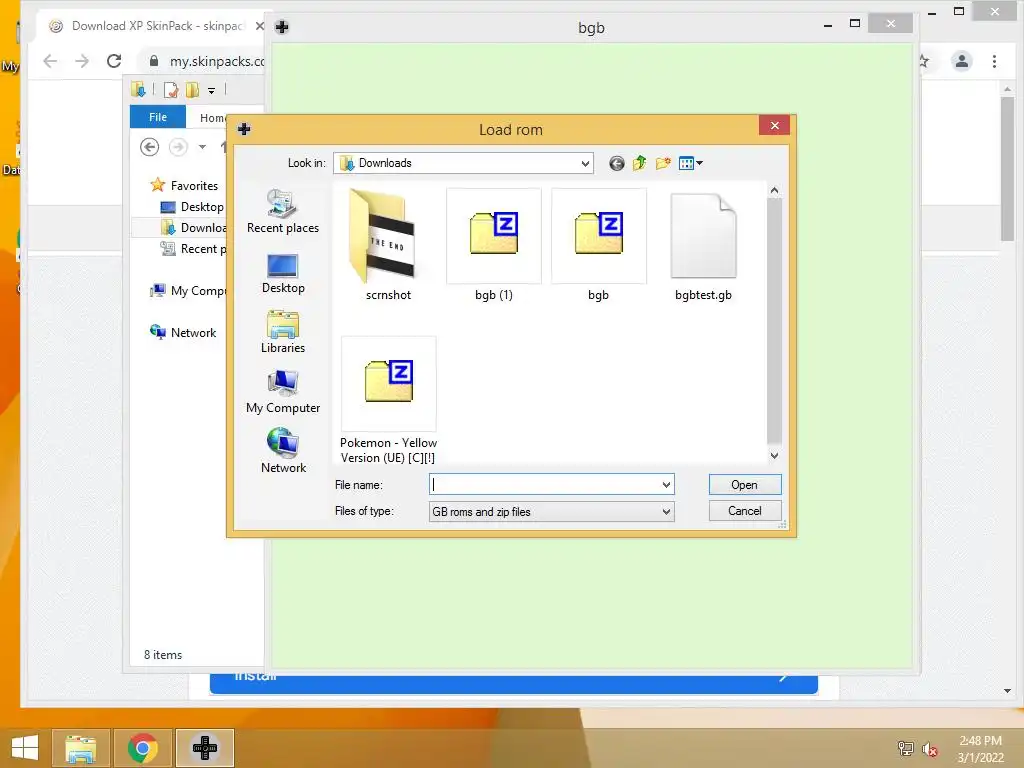Click the Cancel button
The width and height of the screenshot is (1024, 768).
744,511
